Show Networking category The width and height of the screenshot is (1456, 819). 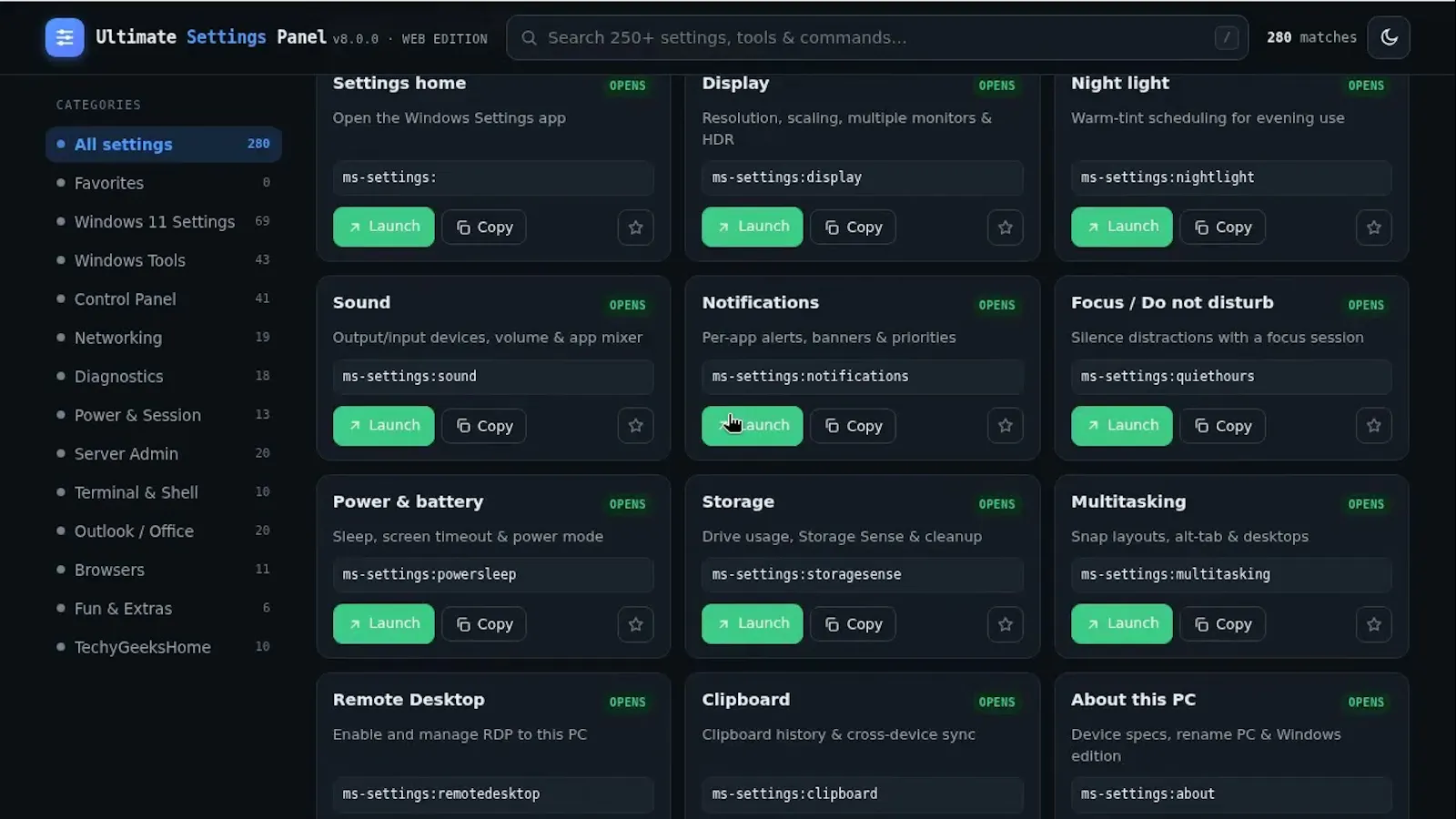[x=164, y=338]
